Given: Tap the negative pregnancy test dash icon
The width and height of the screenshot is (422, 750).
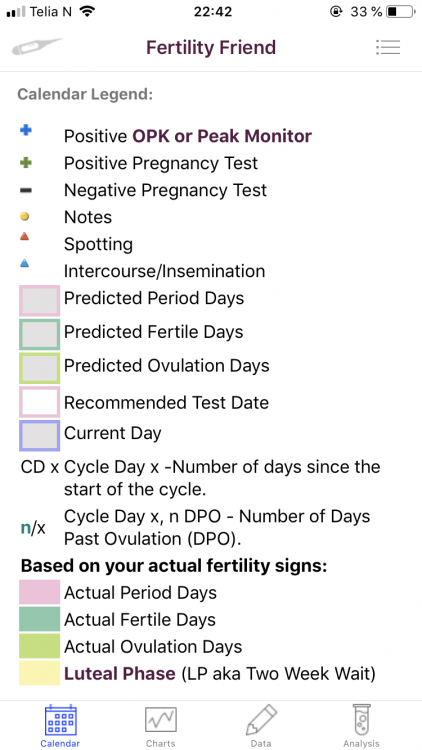Looking at the screenshot, I should pyautogui.click(x=26, y=190).
